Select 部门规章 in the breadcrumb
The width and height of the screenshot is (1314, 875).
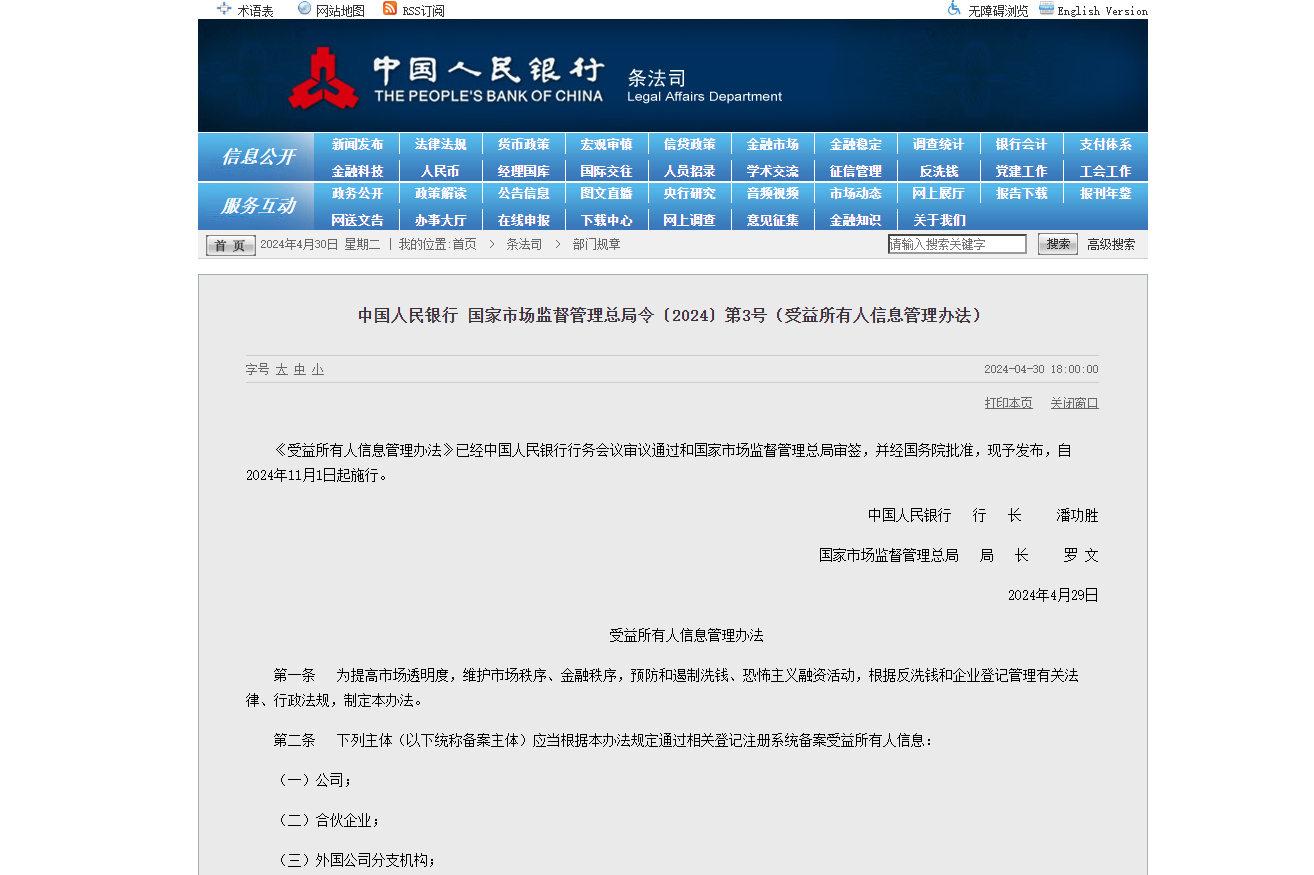click(597, 244)
